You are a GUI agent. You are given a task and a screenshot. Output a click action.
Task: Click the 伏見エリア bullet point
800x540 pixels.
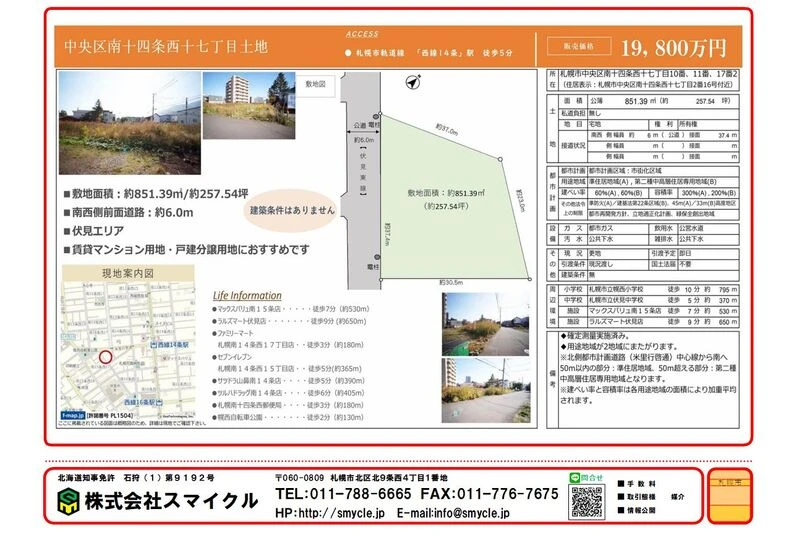click(x=94, y=231)
